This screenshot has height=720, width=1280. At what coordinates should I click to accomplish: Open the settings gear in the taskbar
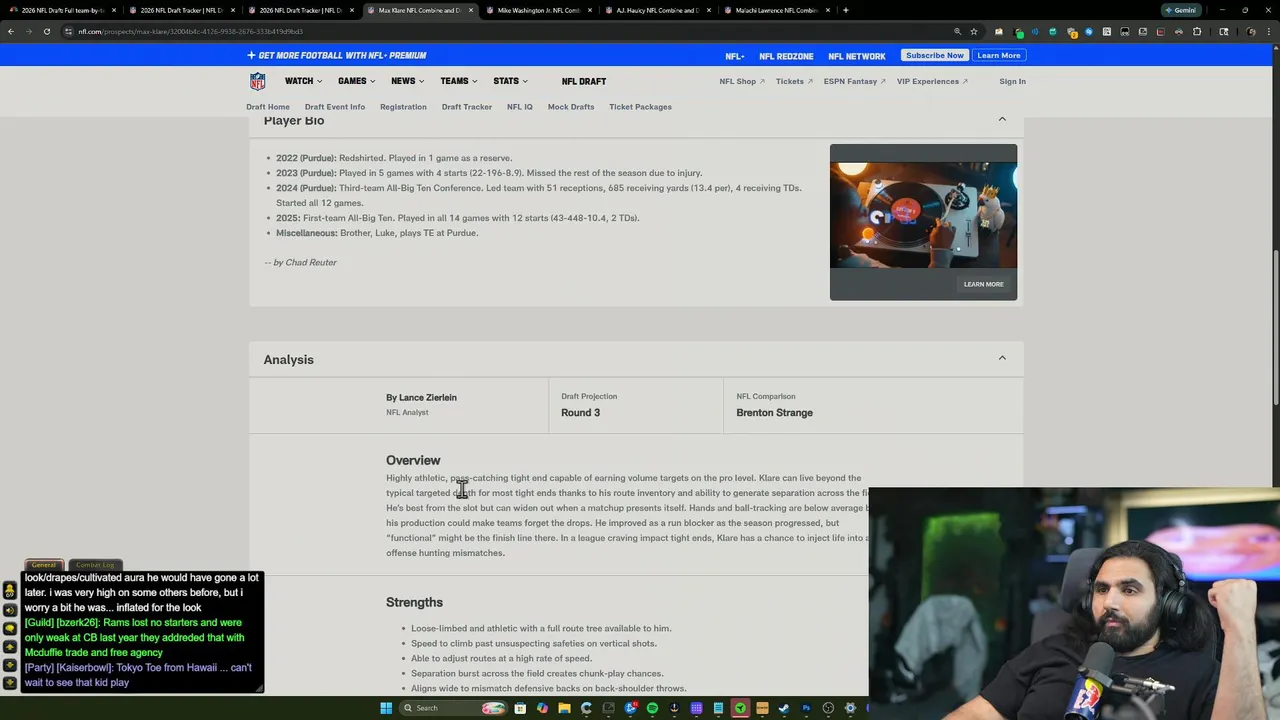[850, 708]
